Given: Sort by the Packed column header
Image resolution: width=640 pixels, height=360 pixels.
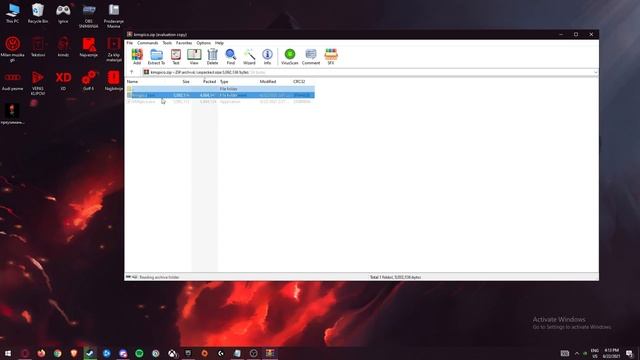Looking at the screenshot, I should 209,82.
